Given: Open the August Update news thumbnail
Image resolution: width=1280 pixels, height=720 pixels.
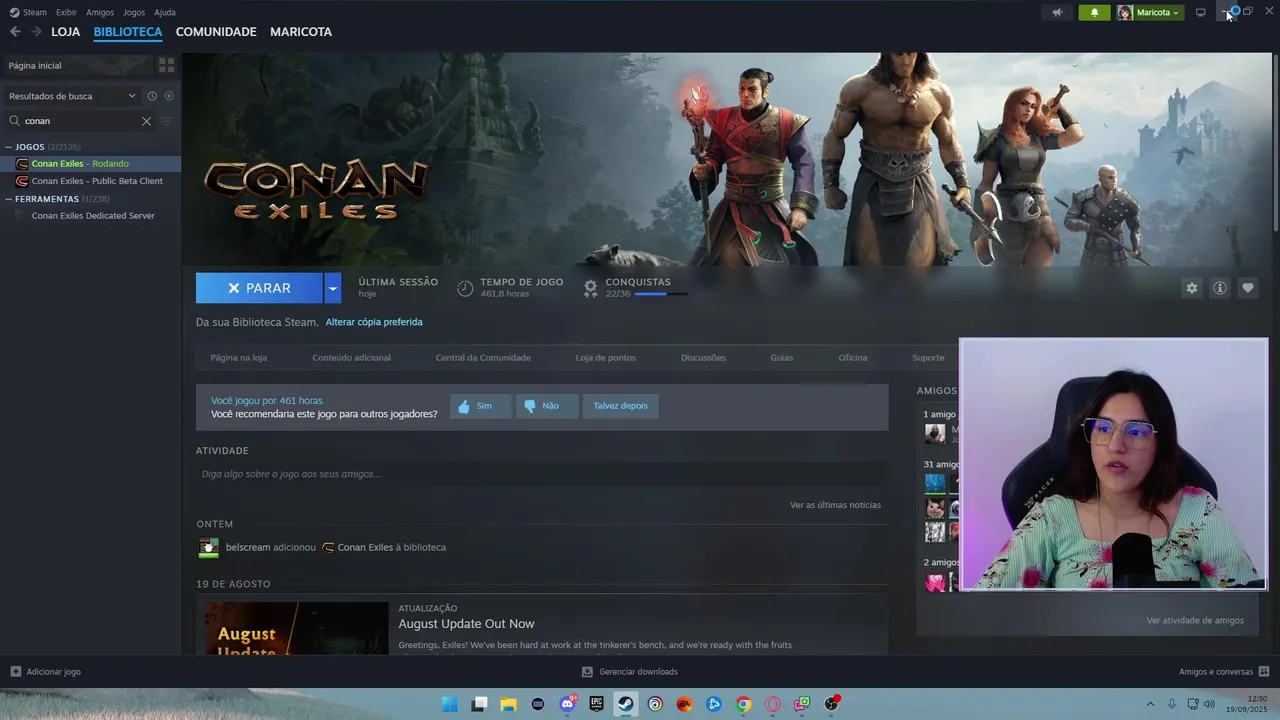Looking at the screenshot, I should click(x=297, y=628).
